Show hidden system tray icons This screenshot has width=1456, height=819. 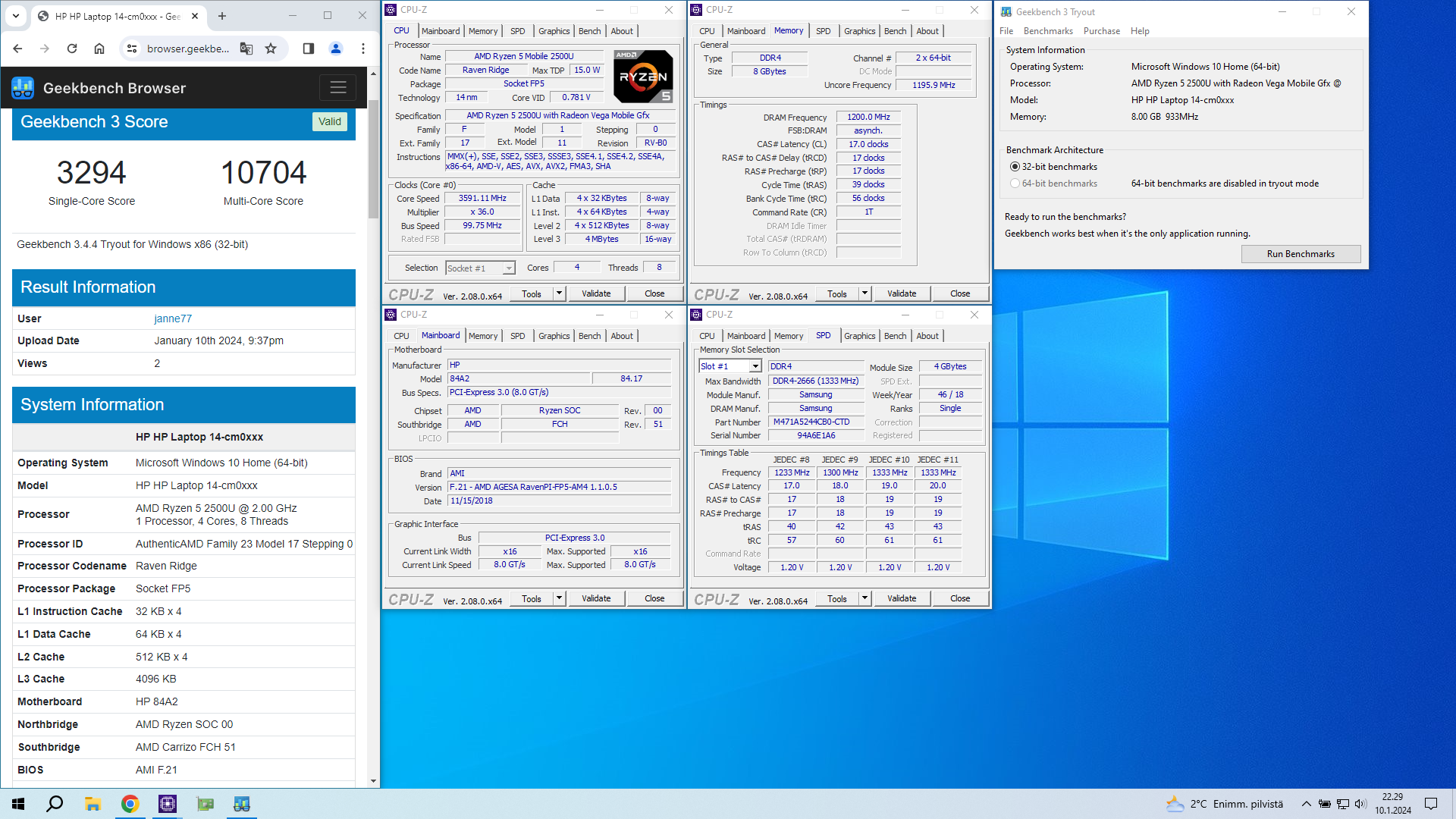(1306, 804)
